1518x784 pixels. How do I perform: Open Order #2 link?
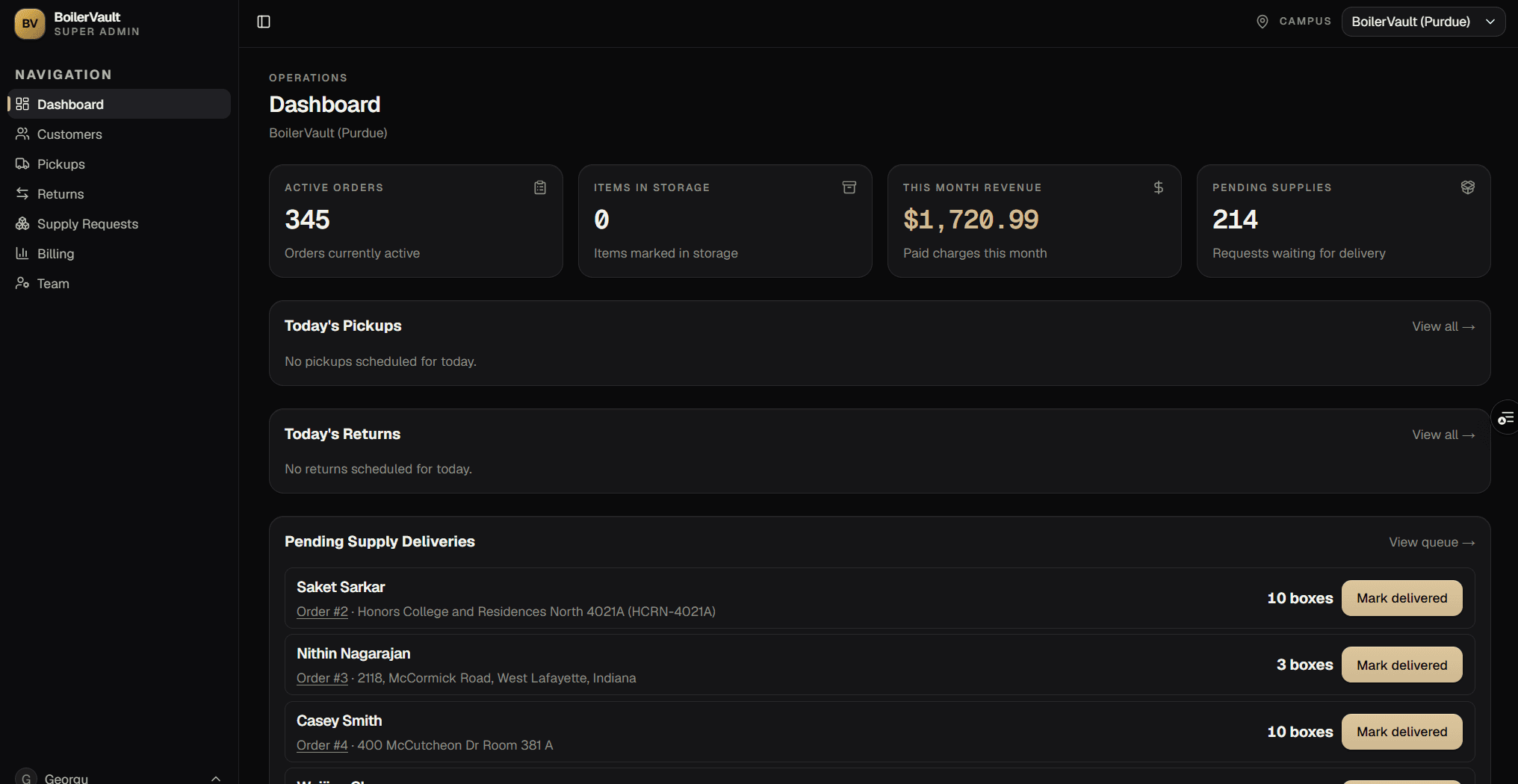322,612
